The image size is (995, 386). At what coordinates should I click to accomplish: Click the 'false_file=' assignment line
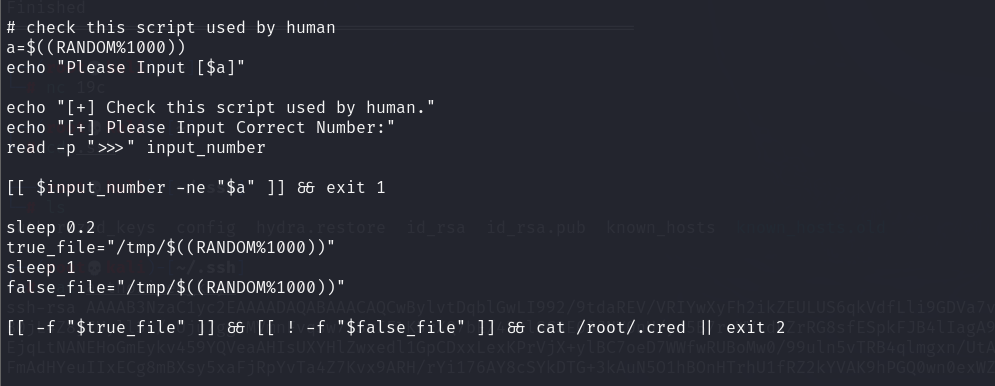pyautogui.click(x=176, y=288)
